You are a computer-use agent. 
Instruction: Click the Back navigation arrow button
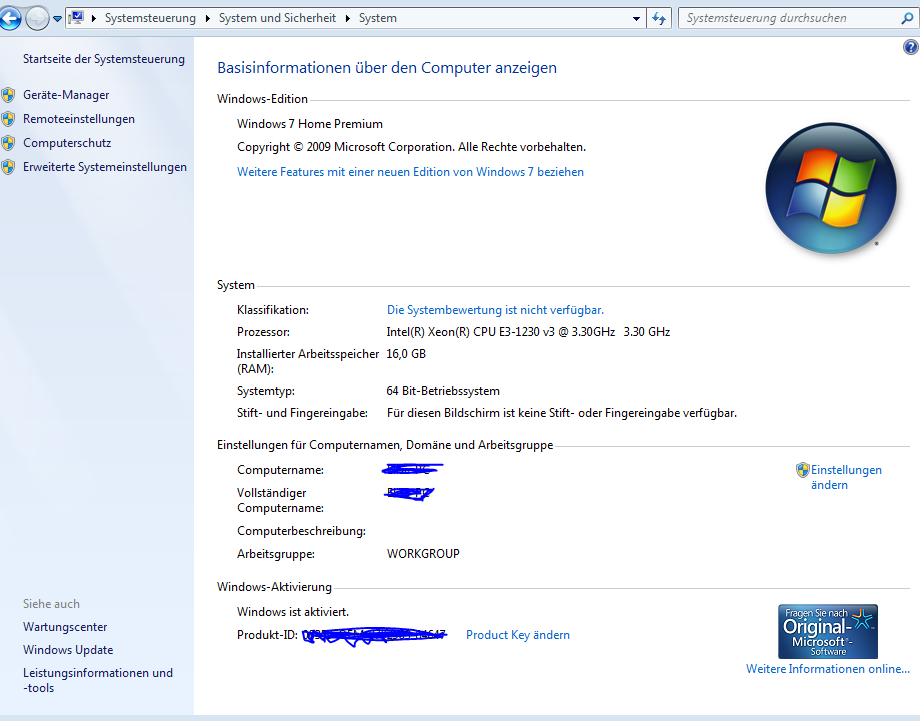click(9, 18)
